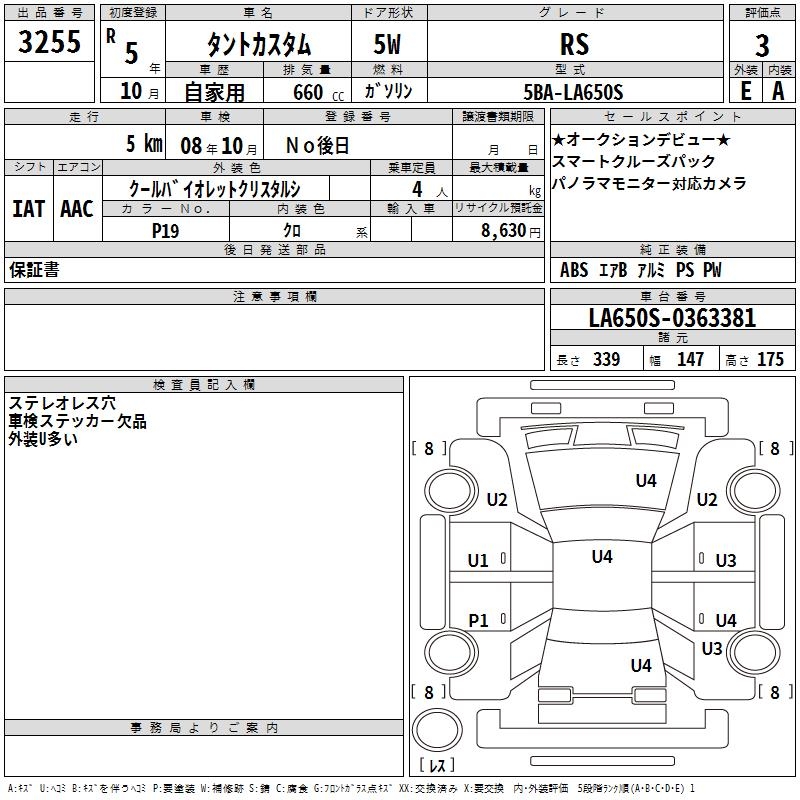Click 検査員記入欄 section header

click(x=204, y=385)
